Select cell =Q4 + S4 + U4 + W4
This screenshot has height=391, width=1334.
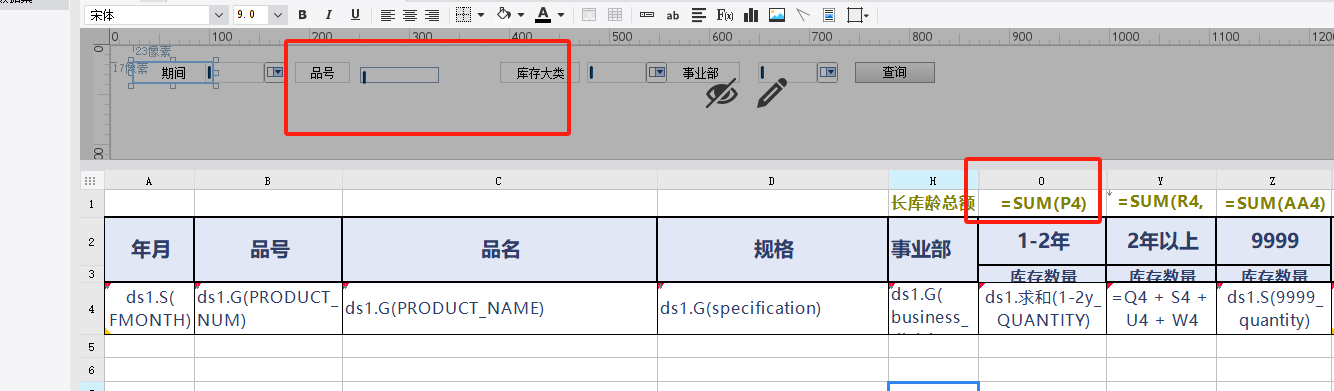(1161, 308)
